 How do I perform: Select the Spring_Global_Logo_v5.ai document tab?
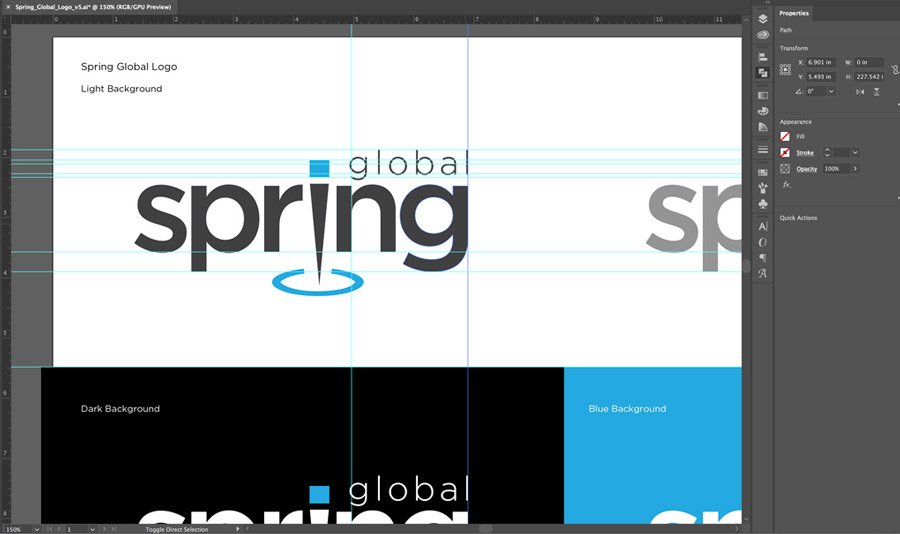coord(93,7)
